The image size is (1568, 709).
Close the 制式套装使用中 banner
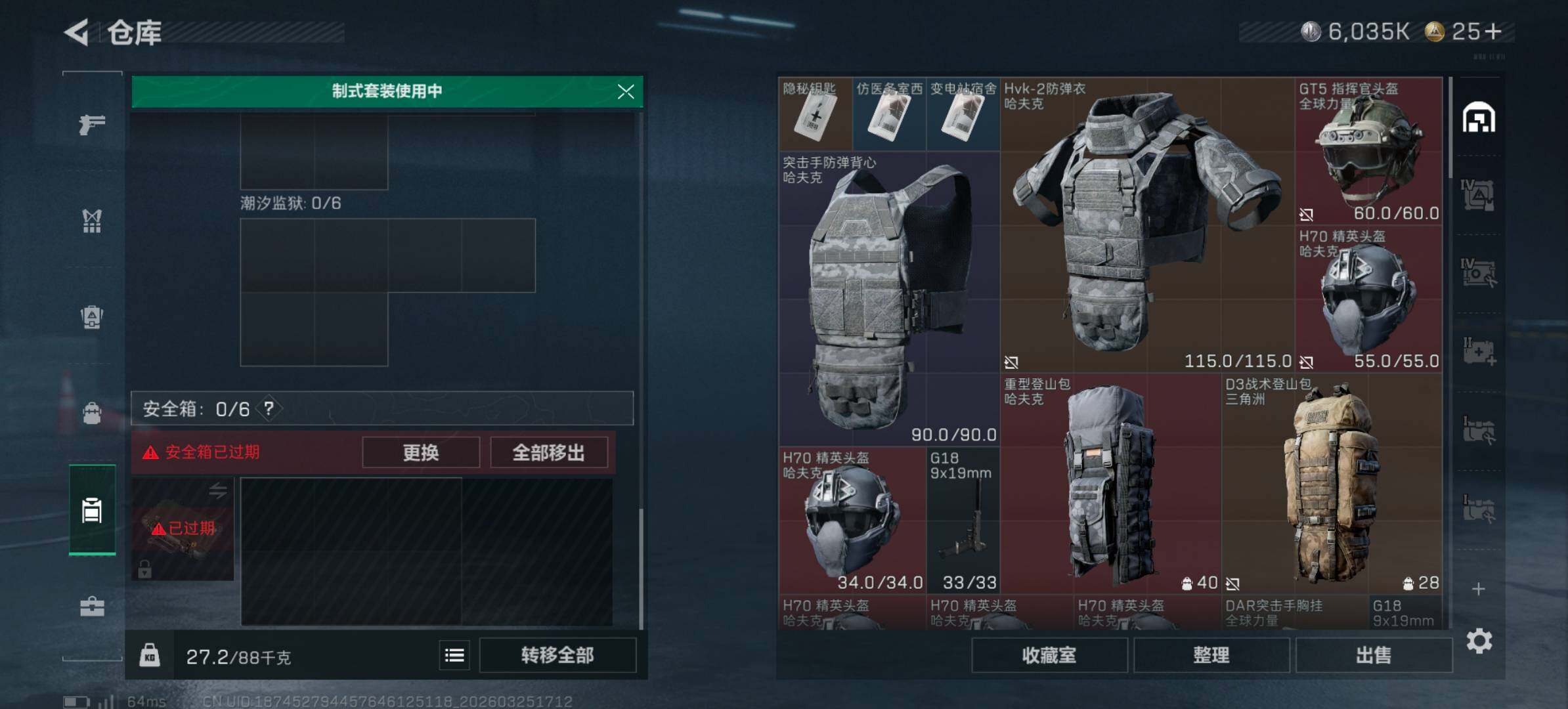[x=626, y=91]
